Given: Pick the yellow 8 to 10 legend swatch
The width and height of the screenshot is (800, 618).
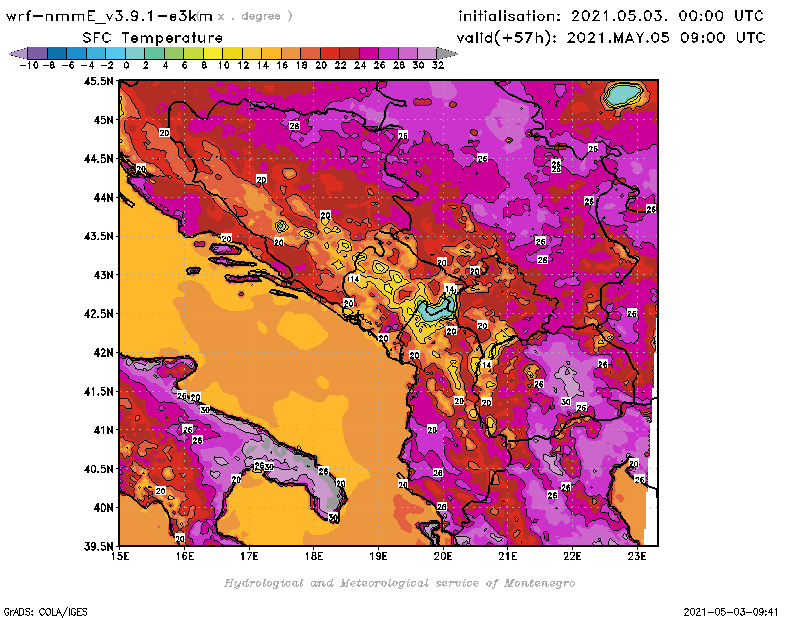Looking at the screenshot, I should click(213, 53).
